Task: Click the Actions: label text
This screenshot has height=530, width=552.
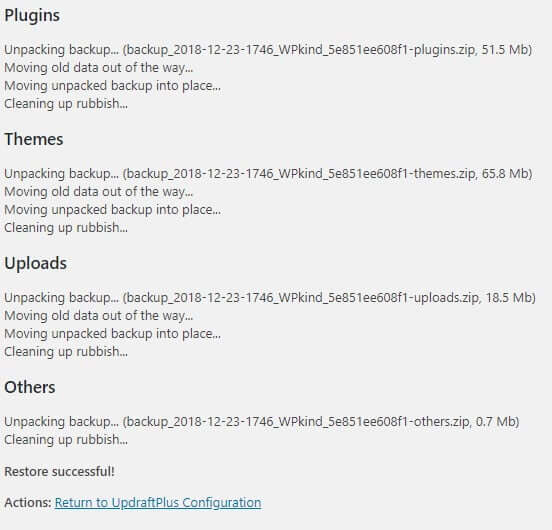Action: 28,503
